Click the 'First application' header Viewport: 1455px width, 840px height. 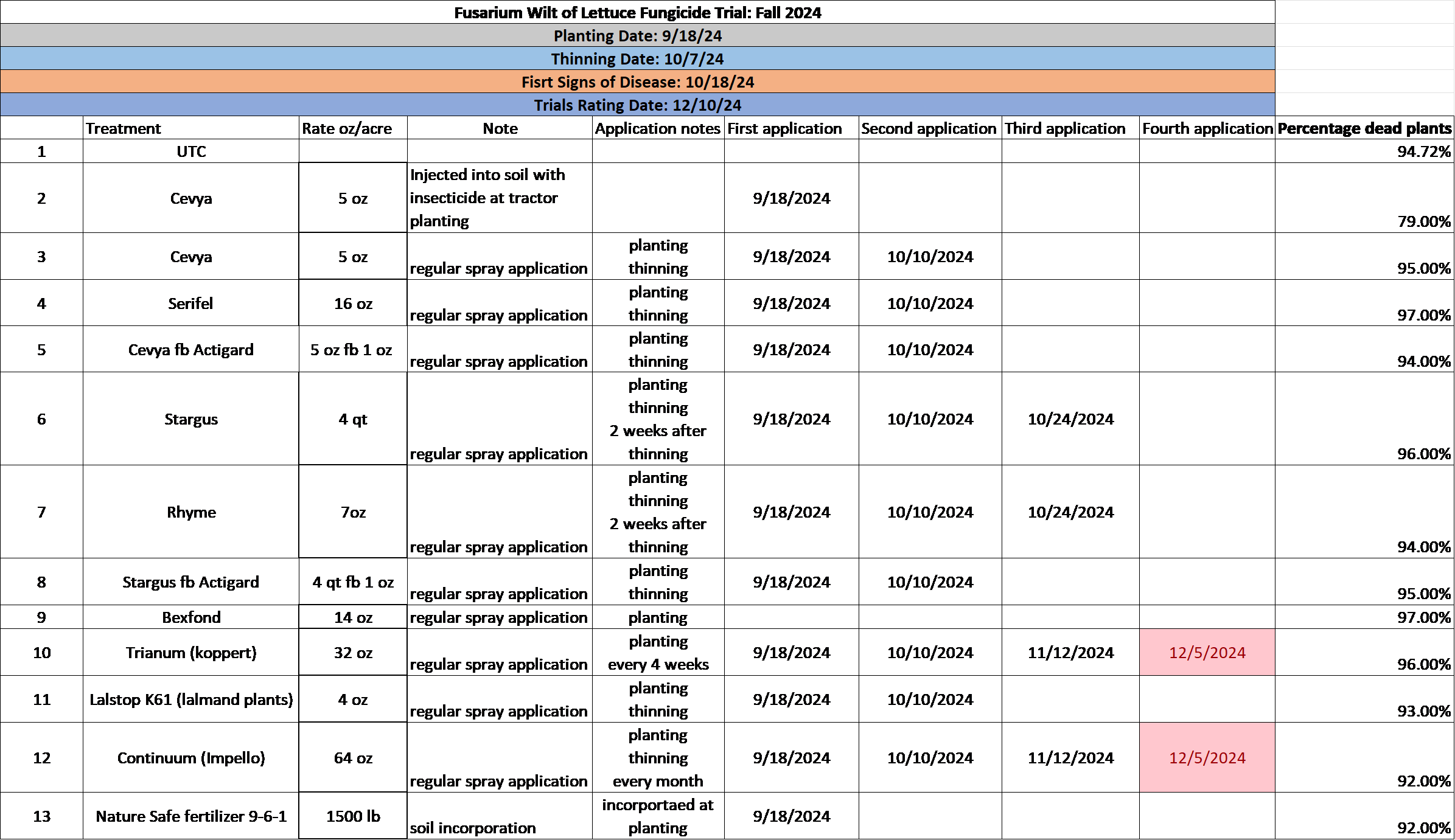[x=791, y=128]
